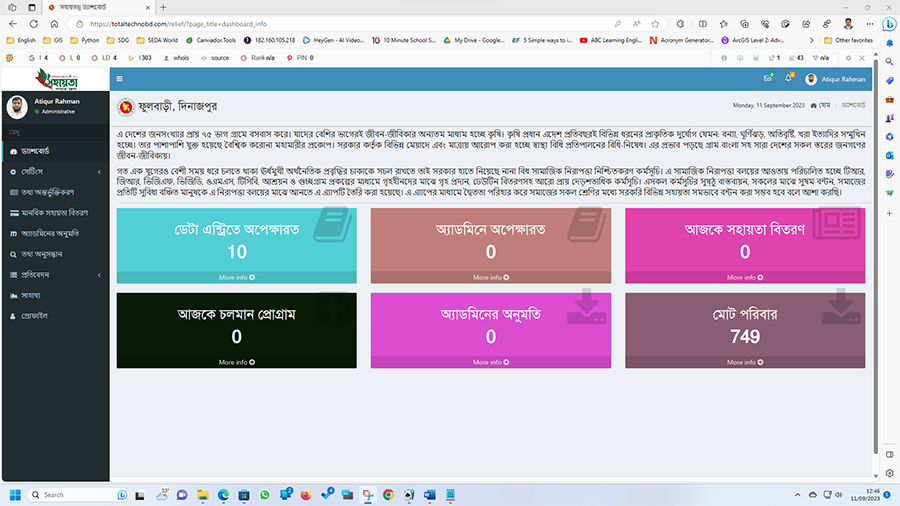Click the ড্যাশবোর্ড sidebar item
The height and width of the screenshot is (506, 900).
tap(55, 151)
